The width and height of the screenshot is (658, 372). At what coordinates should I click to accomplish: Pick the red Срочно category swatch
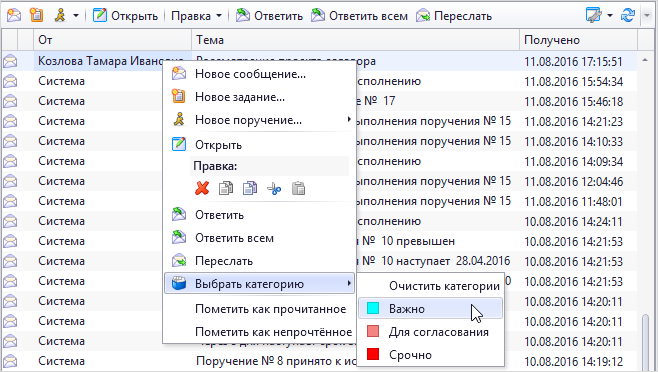coord(373,354)
